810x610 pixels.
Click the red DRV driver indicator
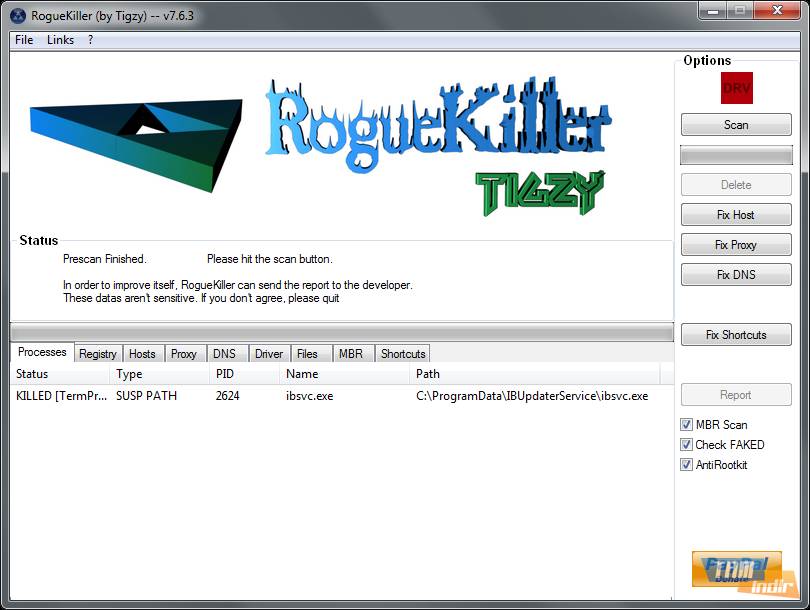[x=736, y=88]
